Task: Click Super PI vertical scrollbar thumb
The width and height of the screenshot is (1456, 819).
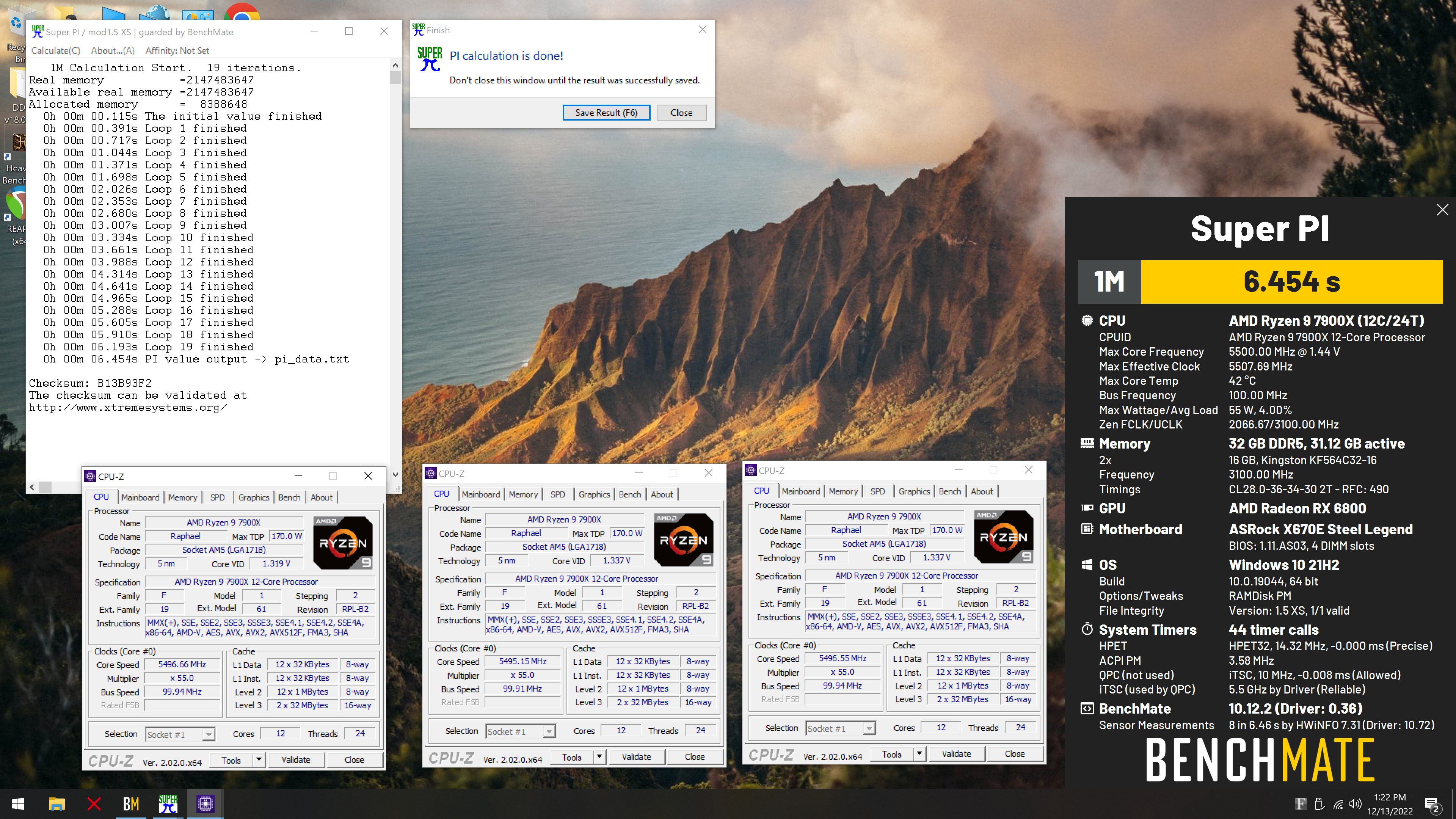Action: click(x=395, y=78)
